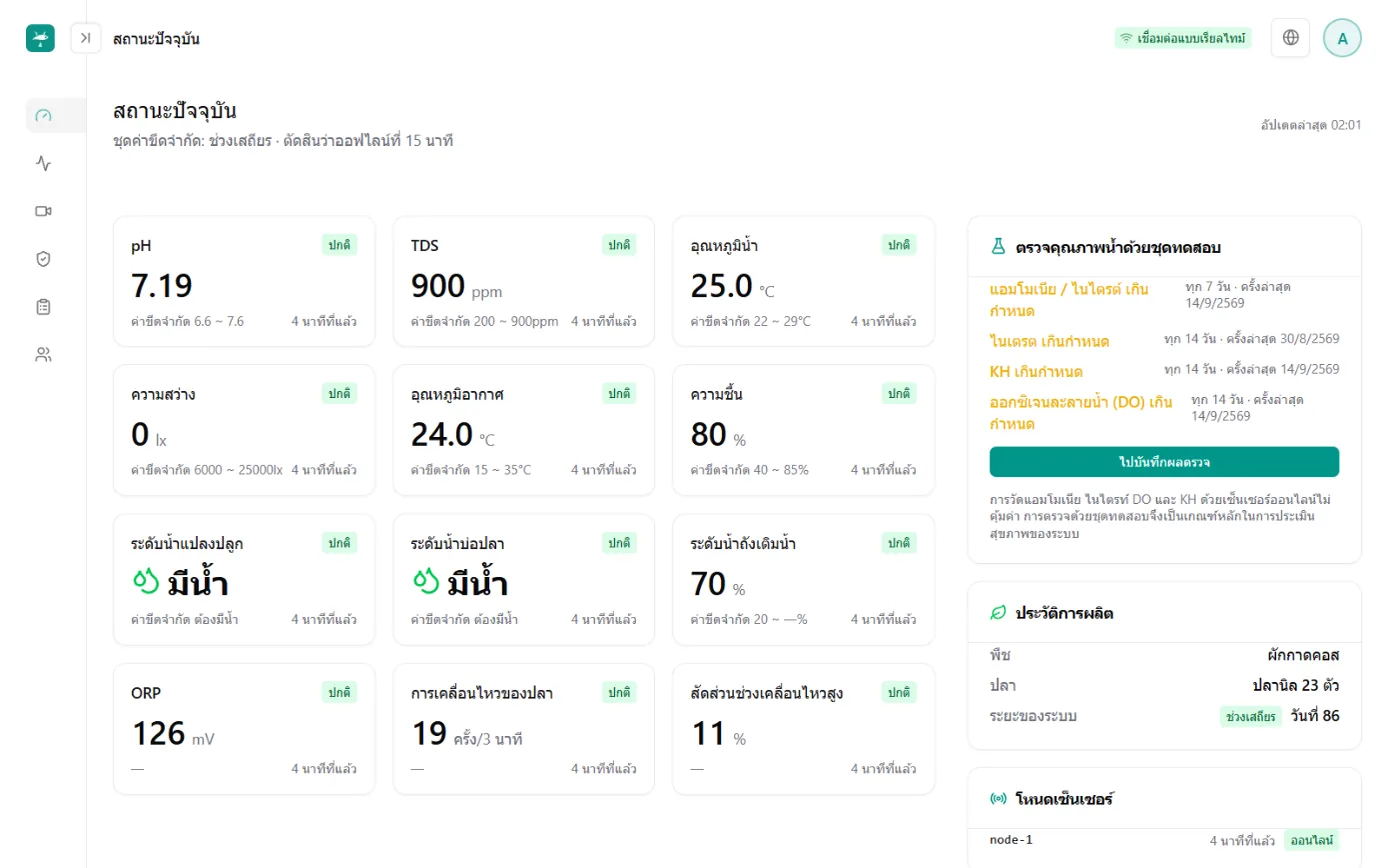Click ปกติ badge on ความสว่าง card
Viewport: 1388px width, 868px height.
click(340, 393)
